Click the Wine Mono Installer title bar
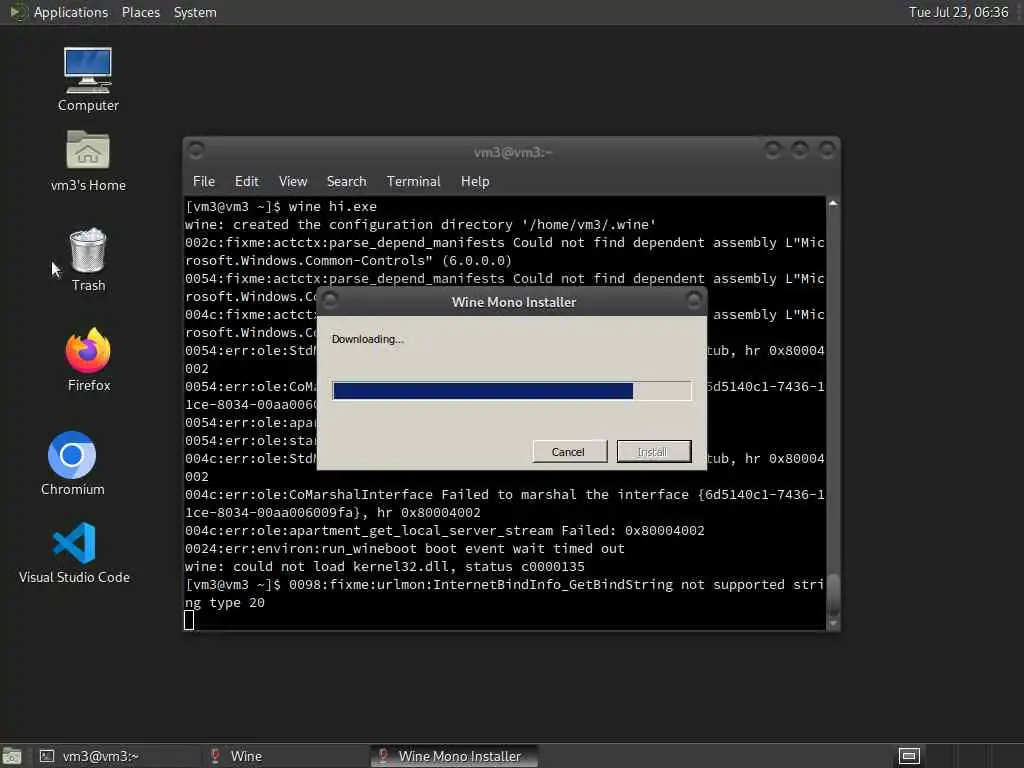Screen dimensions: 1024x768 click(x=513, y=302)
